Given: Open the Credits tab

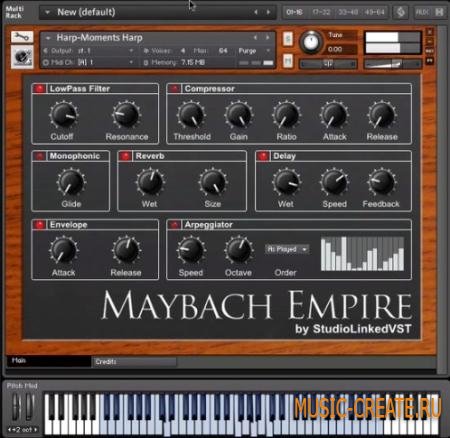Looking at the screenshot, I should [134, 362].
